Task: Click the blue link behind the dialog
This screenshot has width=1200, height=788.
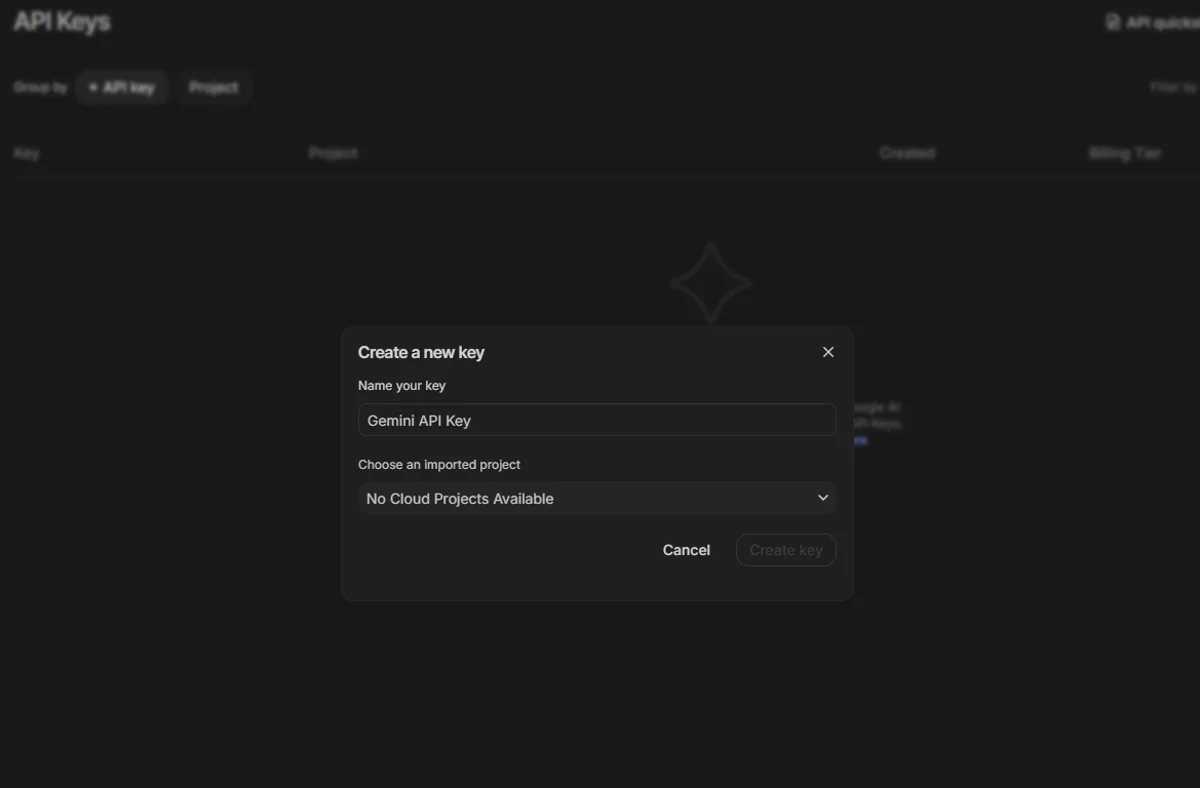Action: (860, 440)
